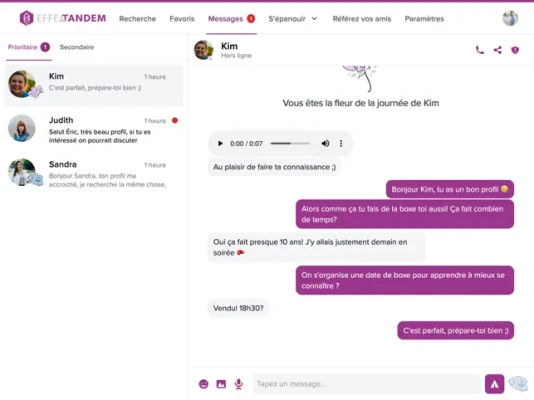Send message with the purple arrow button
This screenshot has width=534, height=400.
[494, 384]
